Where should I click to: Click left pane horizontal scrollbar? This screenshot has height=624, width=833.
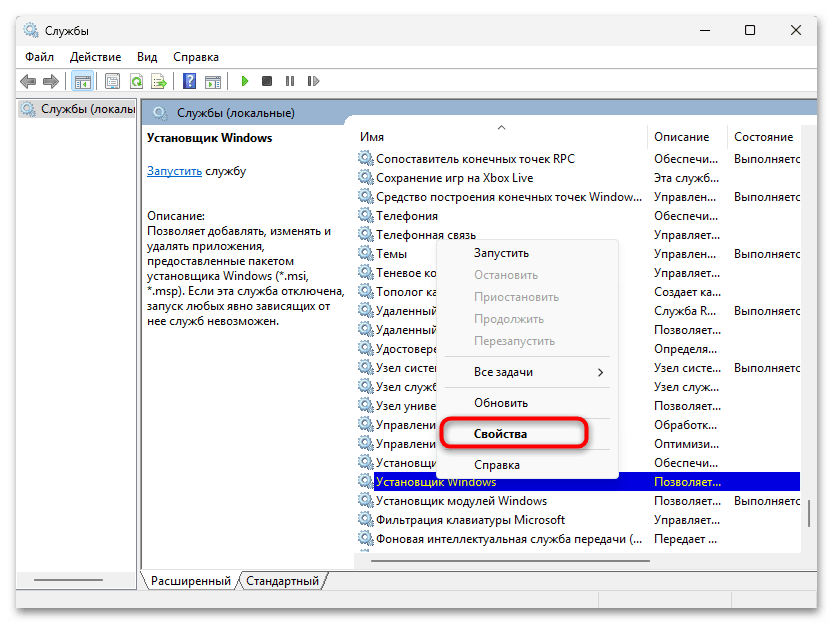coord(69,580)
